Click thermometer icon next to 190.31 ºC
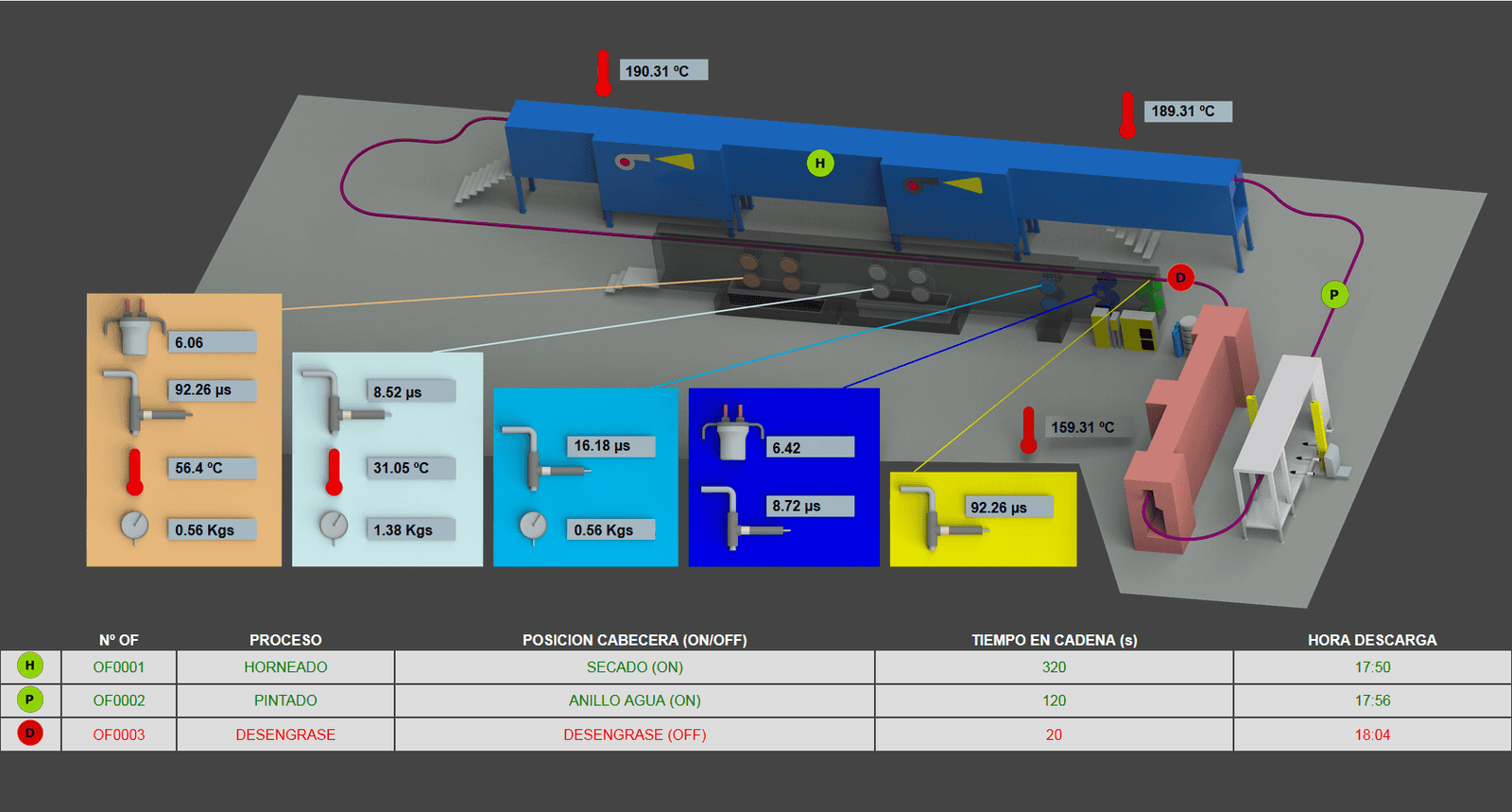This screenshot has height=812, width=1512. [603, 73]
